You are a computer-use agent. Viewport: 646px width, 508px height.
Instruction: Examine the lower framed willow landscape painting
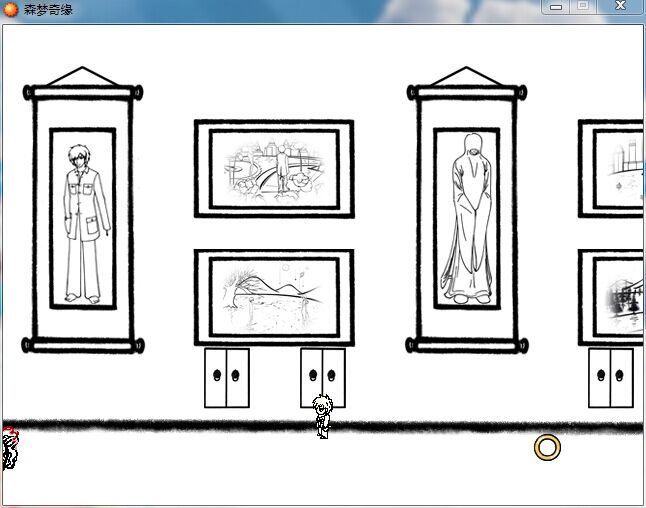(x=274, y=297)
